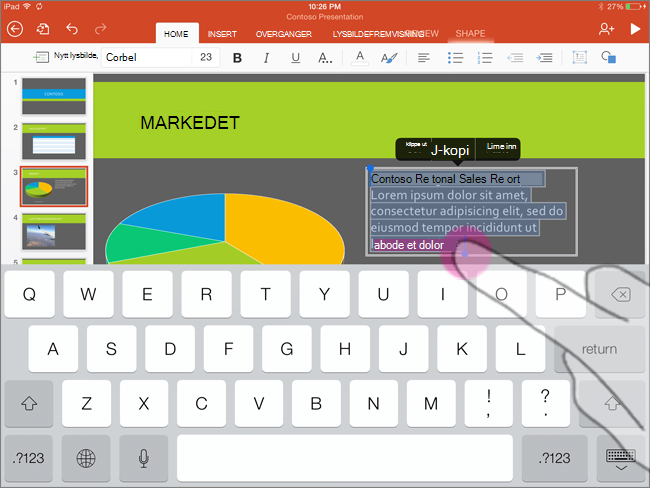Tap the back arrow icon
This screenshot has width=650, height=488.
[15, 29]
